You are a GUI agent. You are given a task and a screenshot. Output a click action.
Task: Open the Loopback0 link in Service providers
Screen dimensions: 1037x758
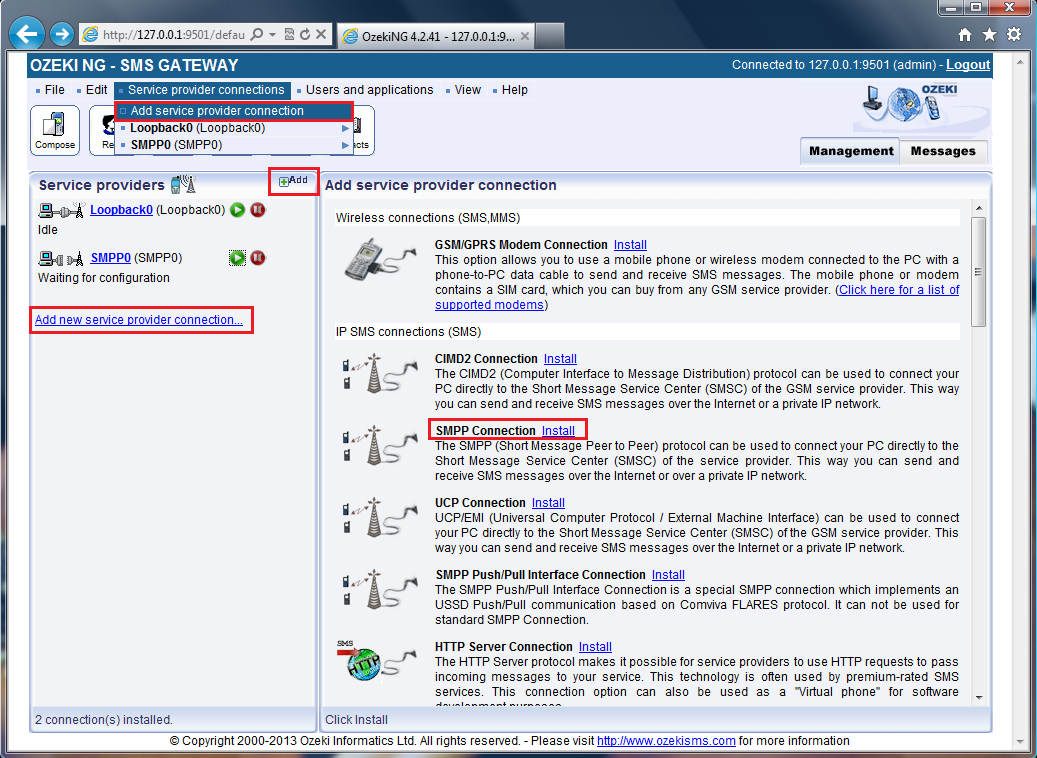pos(121,210)
